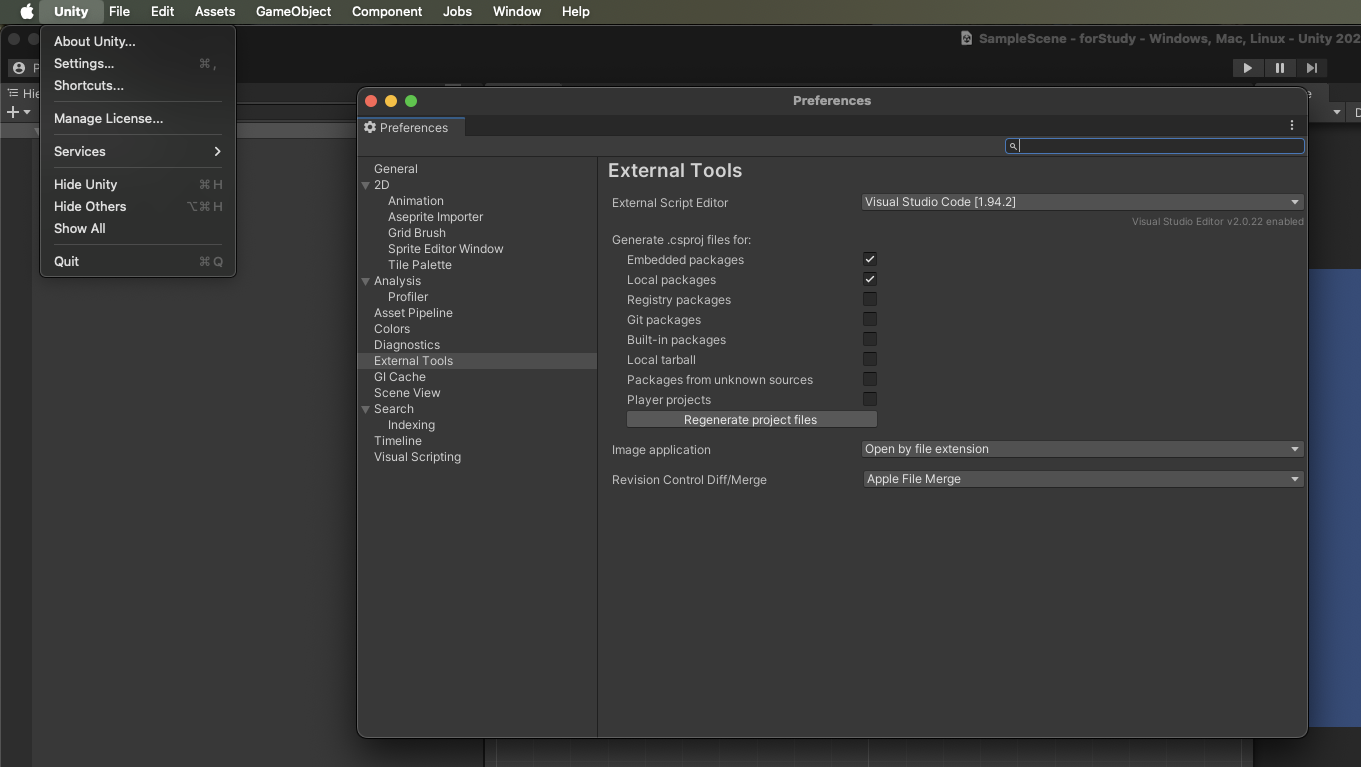
Task: Enable Local tarball checkbox
Action: 870,360
